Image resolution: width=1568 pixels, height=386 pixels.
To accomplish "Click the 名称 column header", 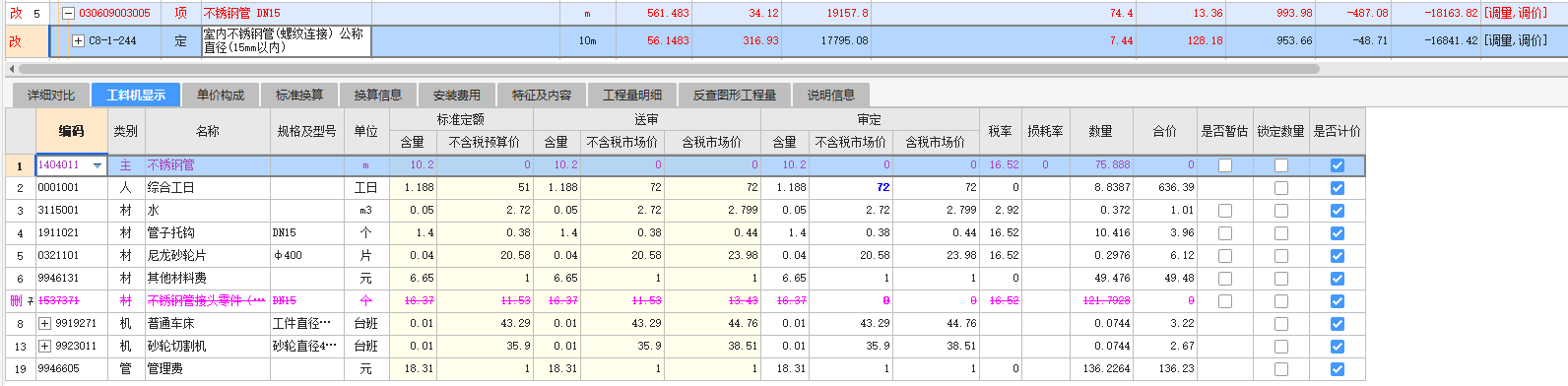I will click(x=207, y=131).
